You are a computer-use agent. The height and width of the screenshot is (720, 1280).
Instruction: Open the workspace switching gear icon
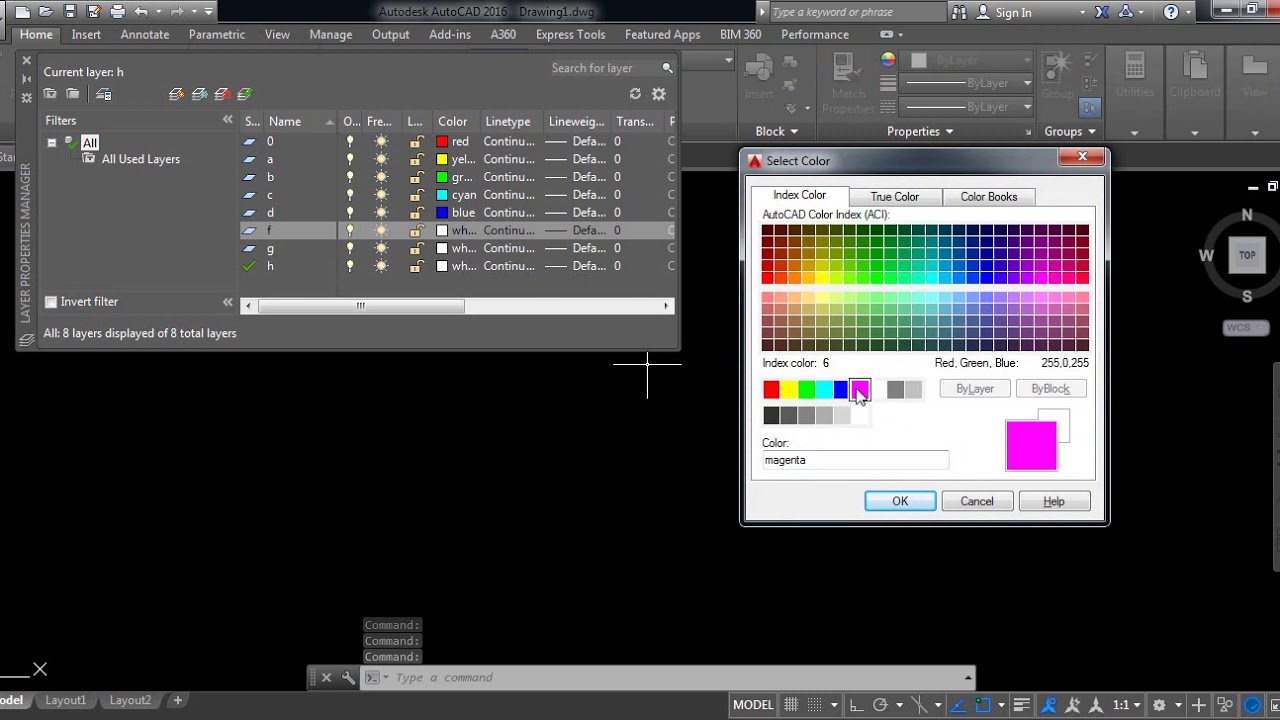1159,705
